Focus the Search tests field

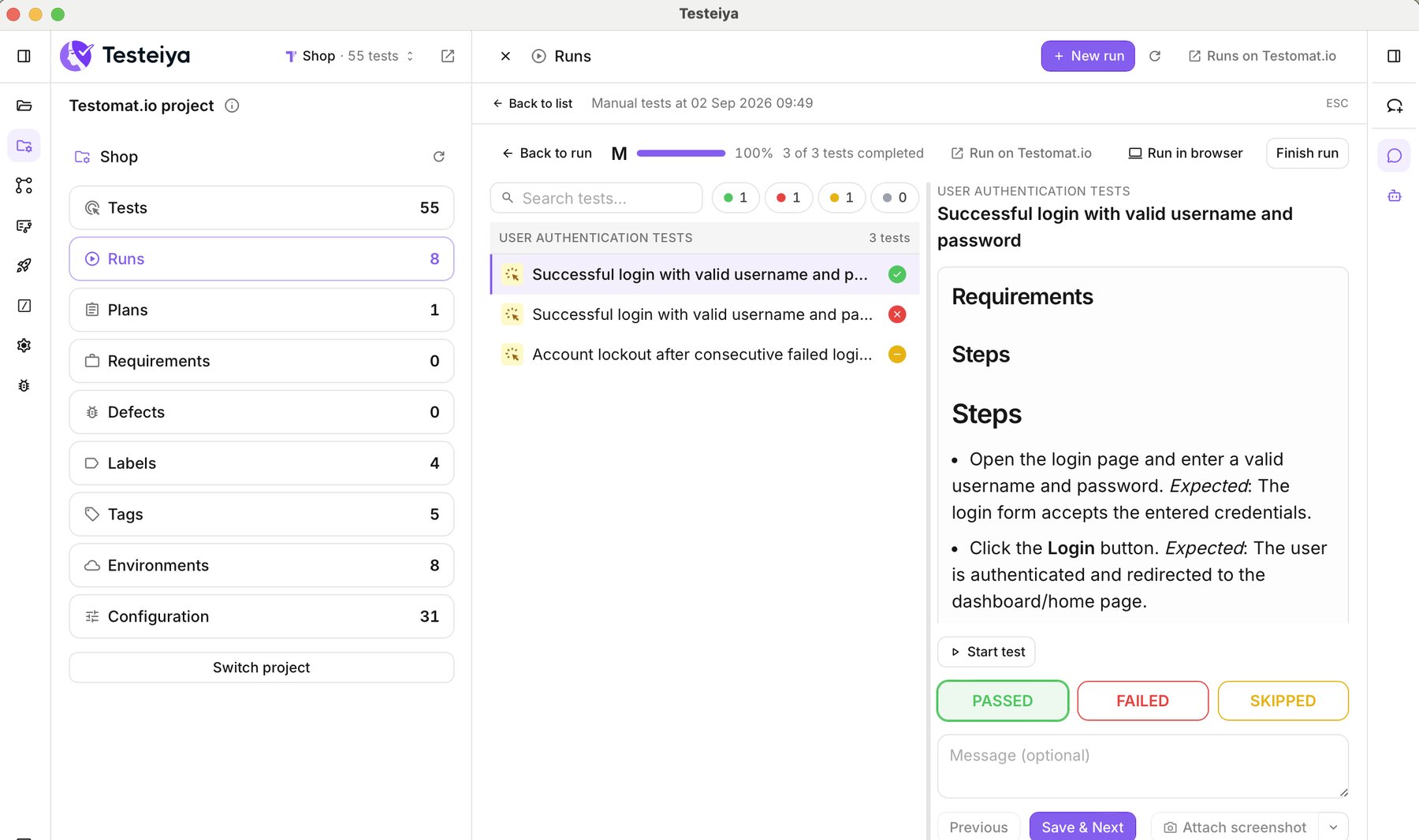596,198
